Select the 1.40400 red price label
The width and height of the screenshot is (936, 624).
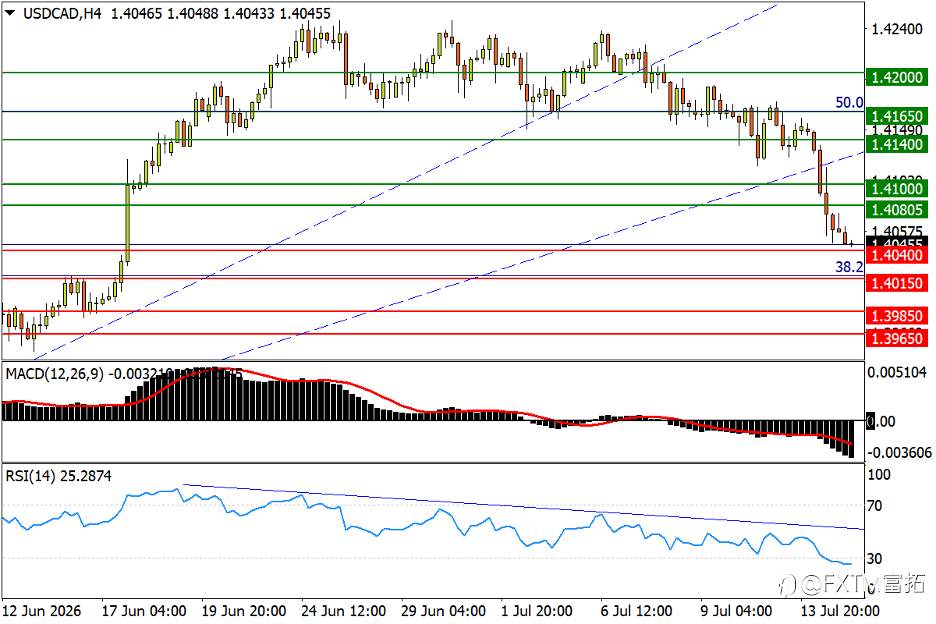[897, 255]
